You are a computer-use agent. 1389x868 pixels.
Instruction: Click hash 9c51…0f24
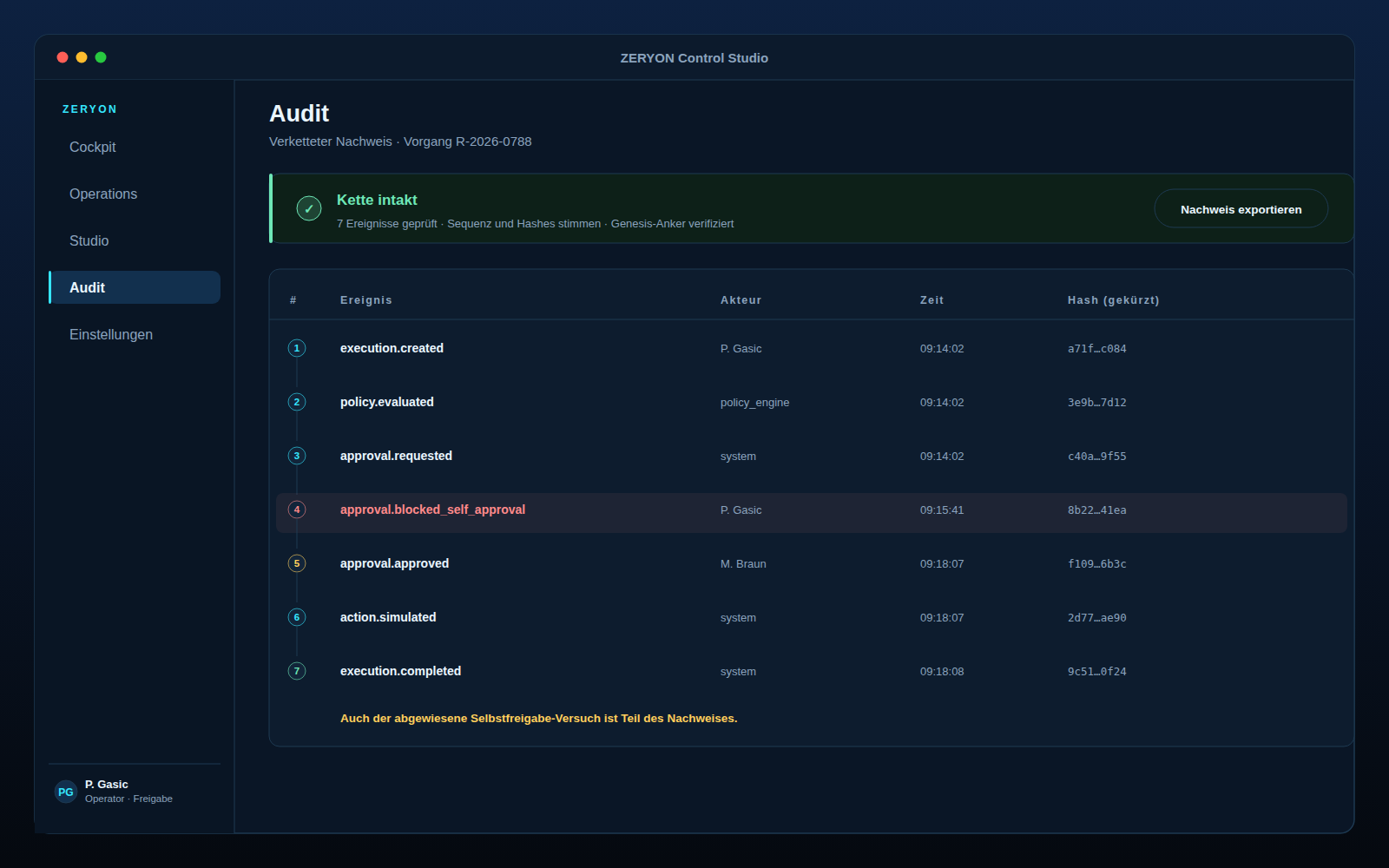[1096, 672]
